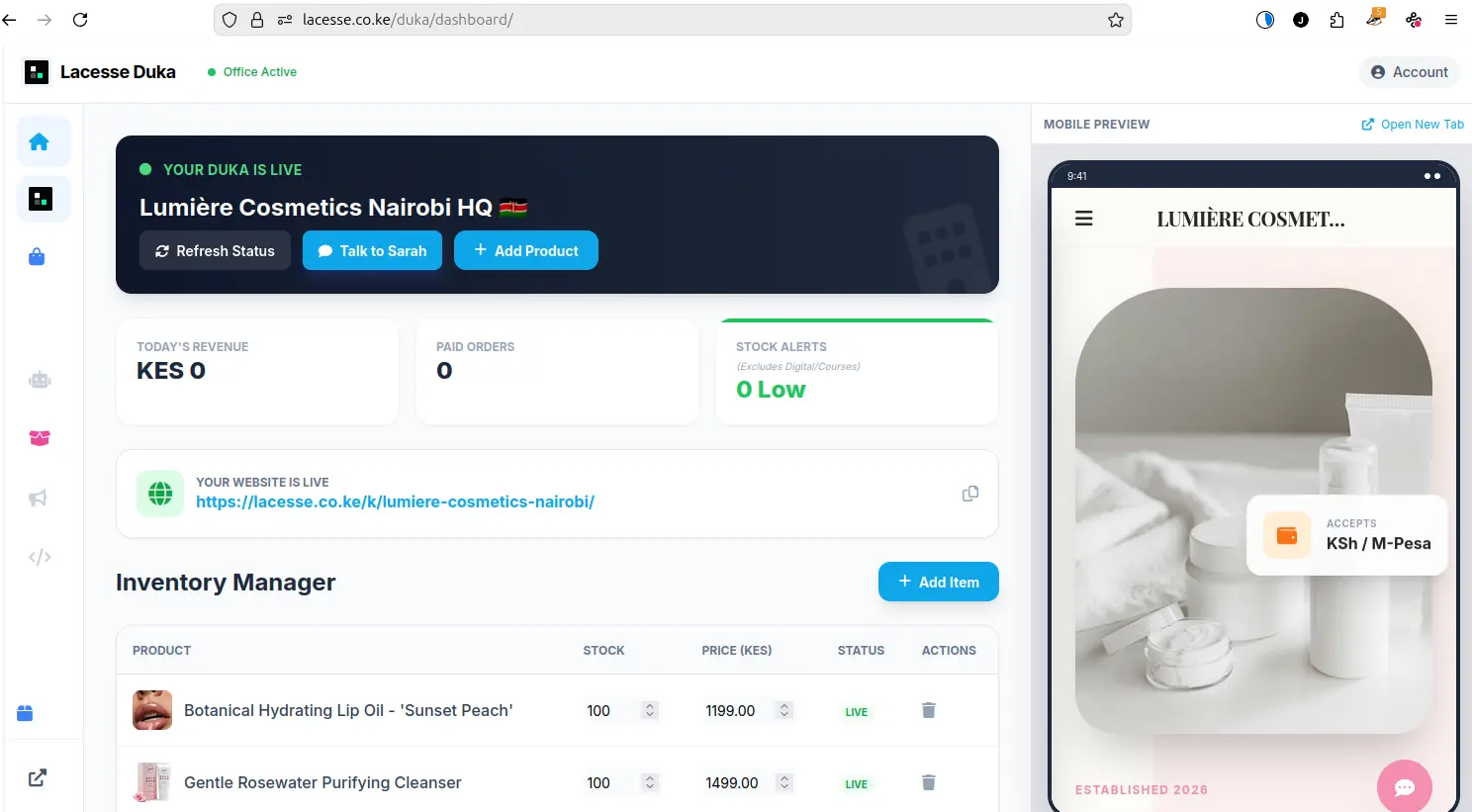This screenshot has height=812, width=1472.
Task: Open the megaphone marketing sidebar icon
Action: pyautogui.click(x=38, y=497)
